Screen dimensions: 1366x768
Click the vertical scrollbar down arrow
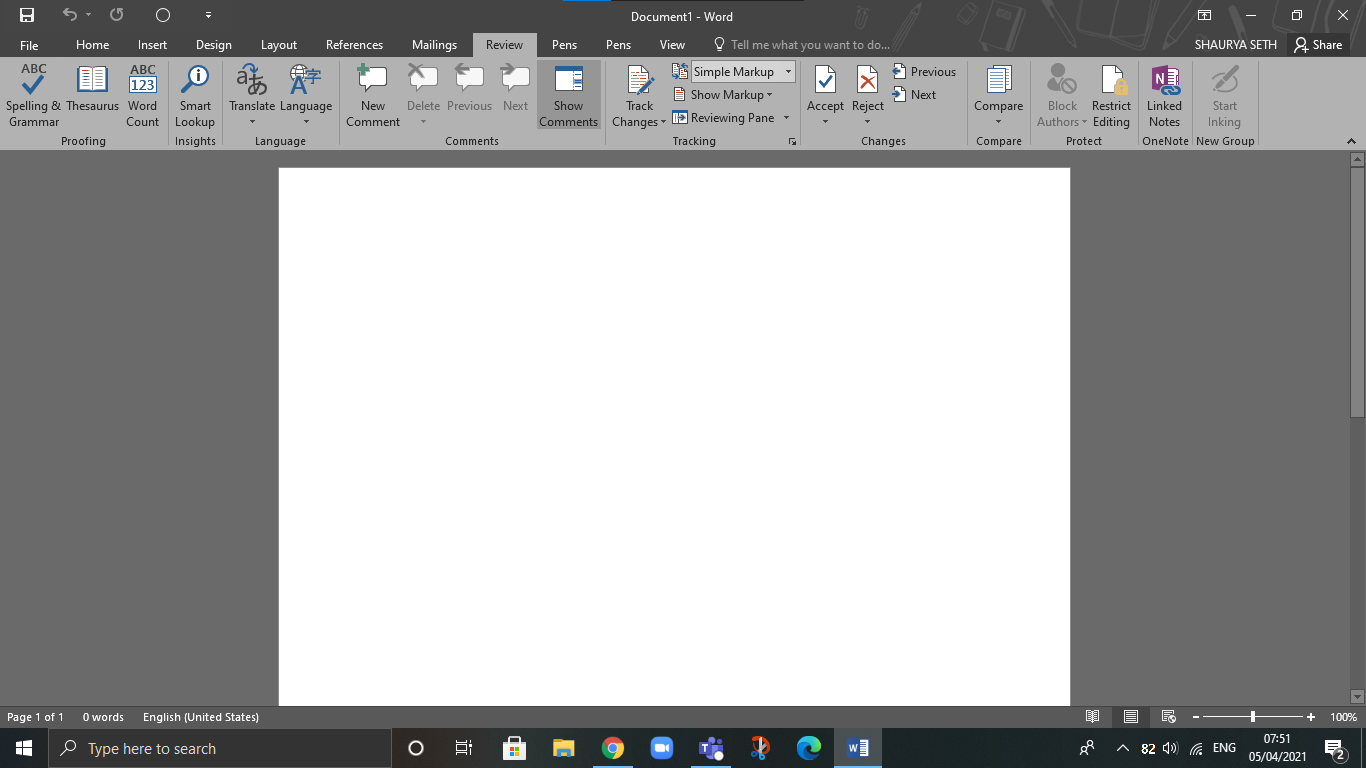point(1358,696)
